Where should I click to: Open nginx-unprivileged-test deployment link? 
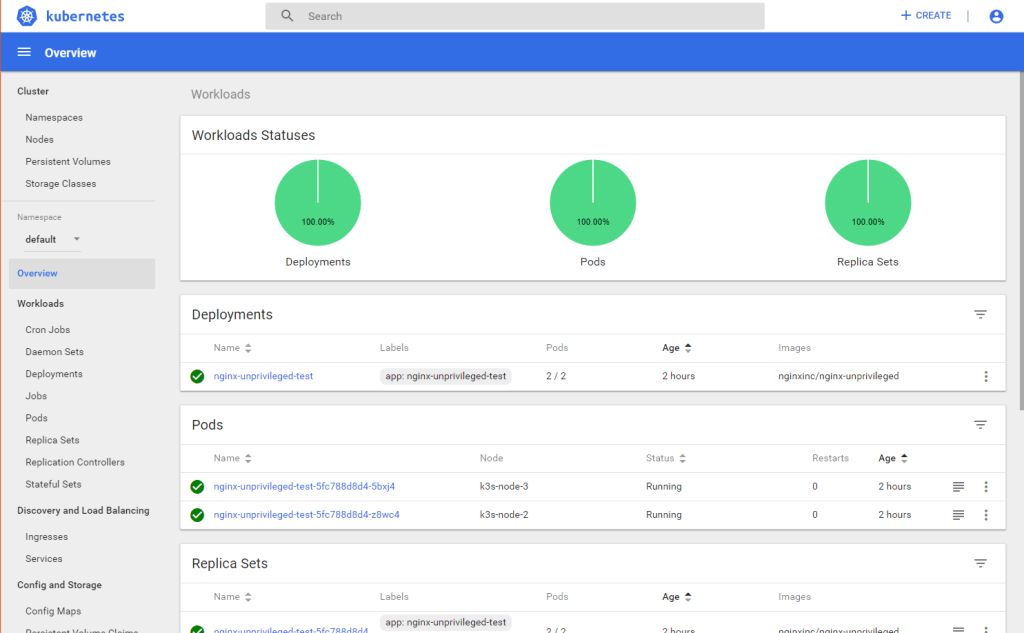point(263,376)
